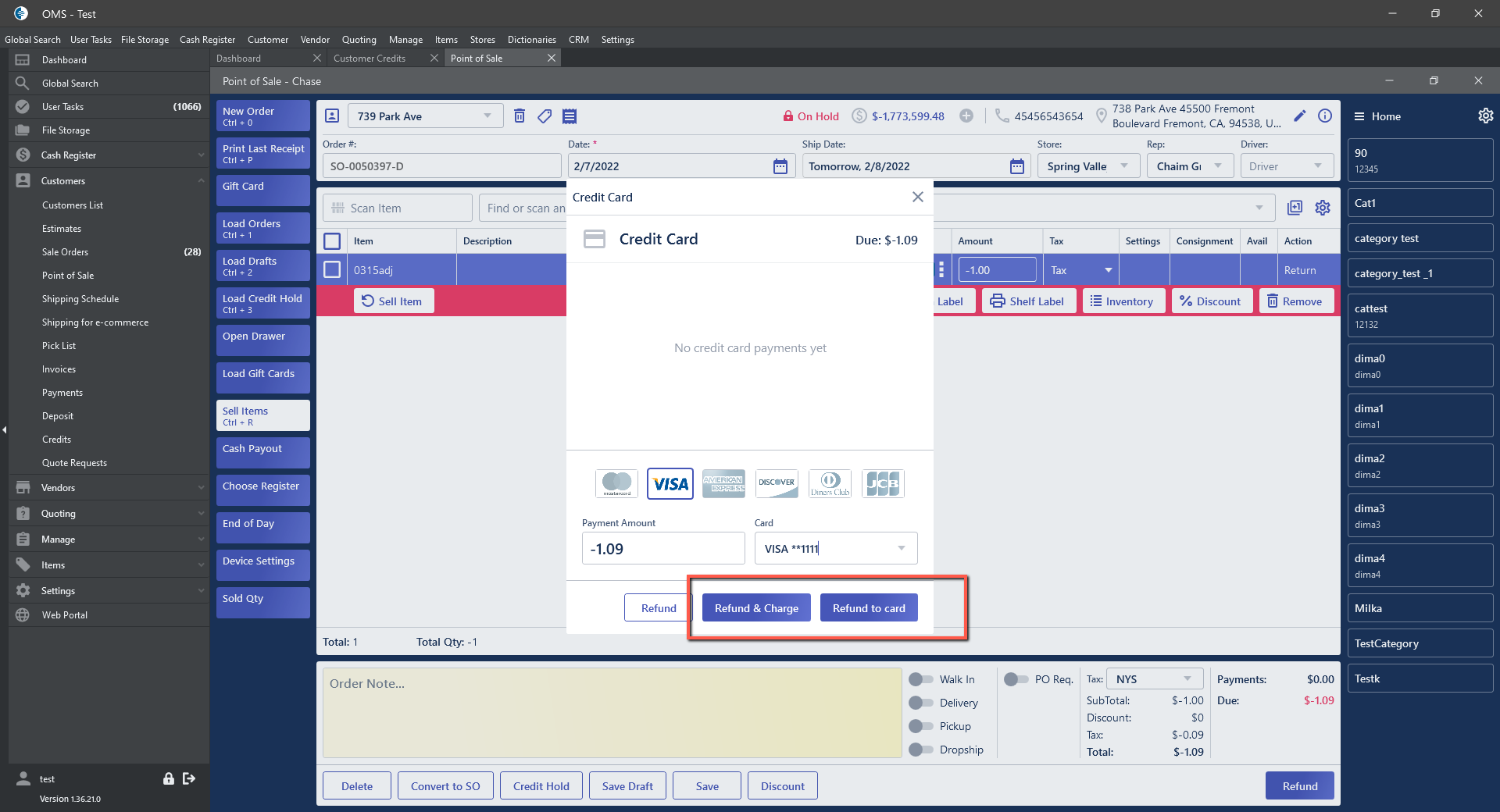This screenshot has height=812, width=1500.
Task: Open the Date calendar picker icon
Action: pos(780,166)
